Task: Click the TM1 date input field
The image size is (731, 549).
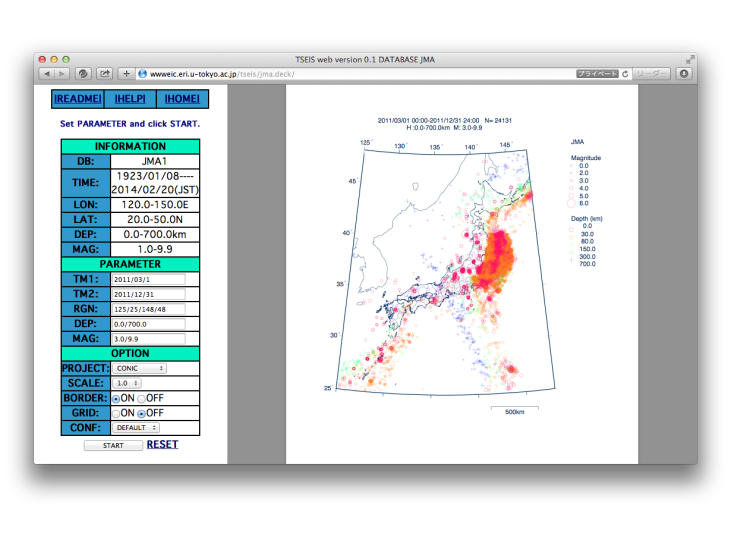Action: click(148, 279)
